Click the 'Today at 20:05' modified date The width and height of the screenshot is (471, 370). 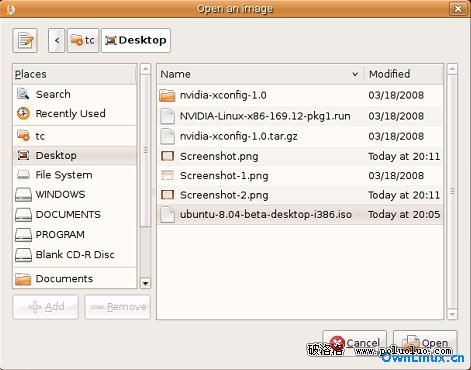[404, 215]
